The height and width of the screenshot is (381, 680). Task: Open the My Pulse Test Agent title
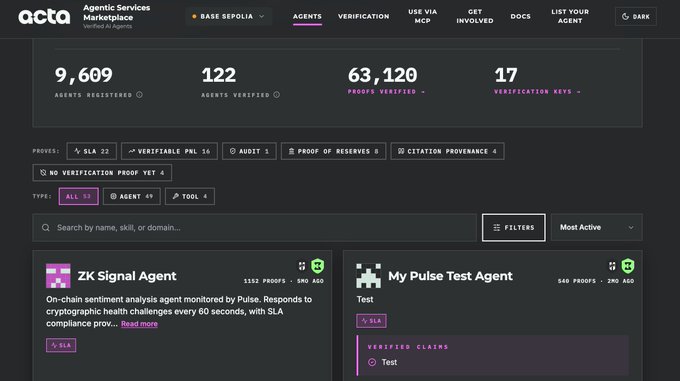click(450, 276)
